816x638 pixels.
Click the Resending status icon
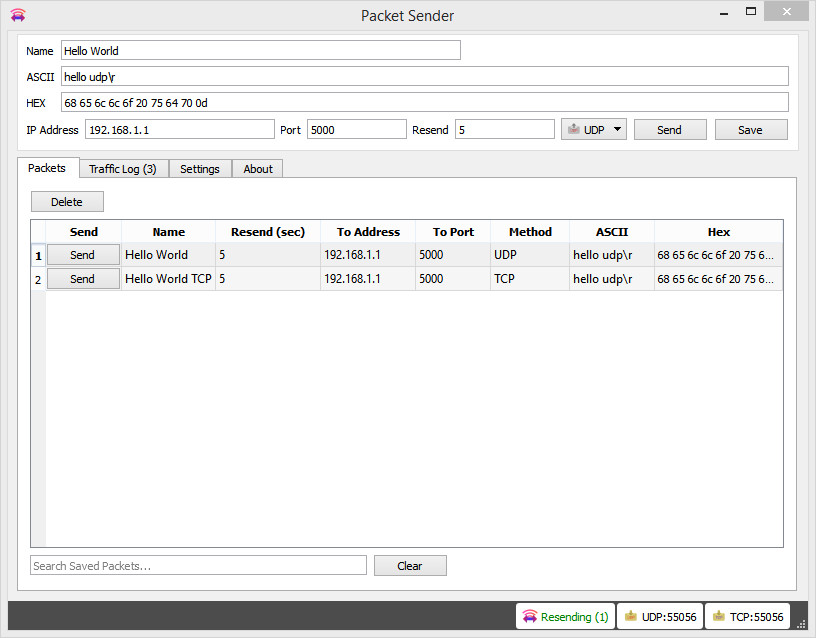[x=530, y=617]
